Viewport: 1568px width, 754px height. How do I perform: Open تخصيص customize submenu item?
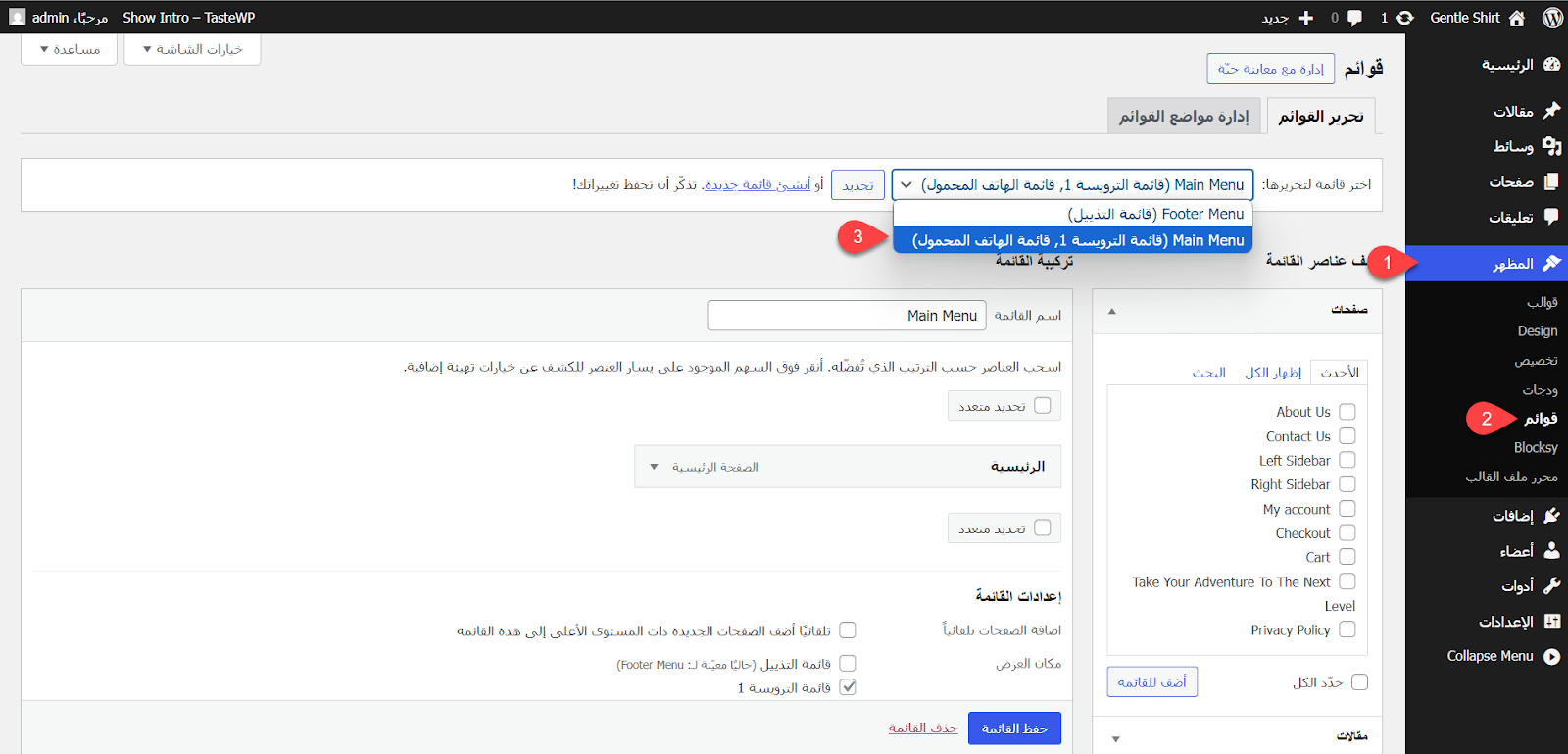coord(1536,361)
